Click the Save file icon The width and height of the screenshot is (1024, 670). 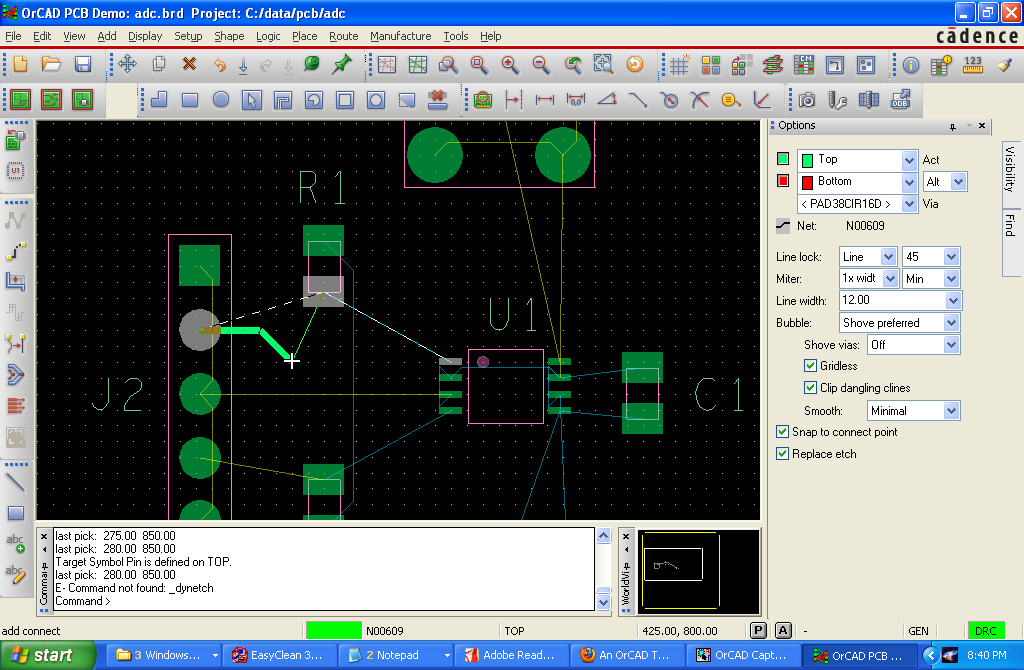point(83,64)
